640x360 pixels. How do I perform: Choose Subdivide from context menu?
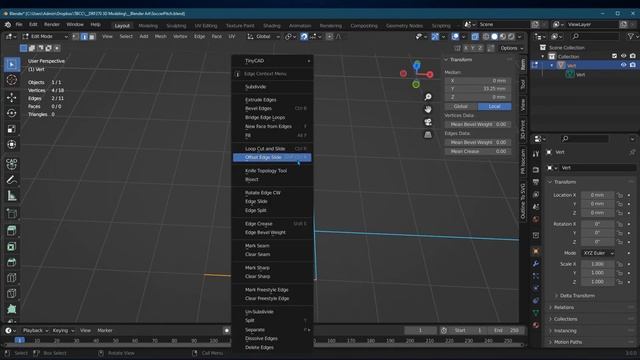(x=273, y=87)
